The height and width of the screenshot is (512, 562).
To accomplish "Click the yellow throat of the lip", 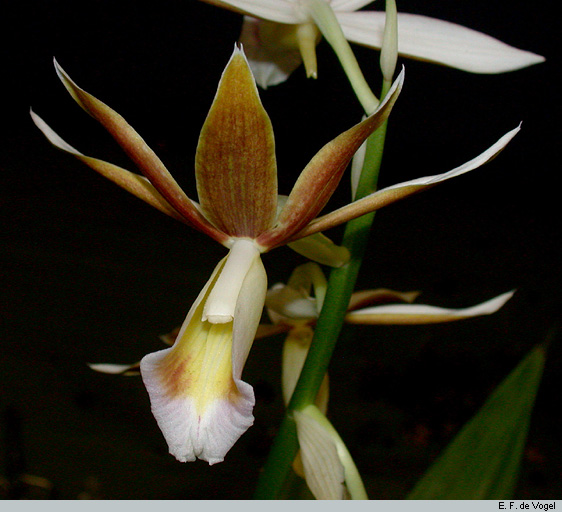I will tap(208, 355).
